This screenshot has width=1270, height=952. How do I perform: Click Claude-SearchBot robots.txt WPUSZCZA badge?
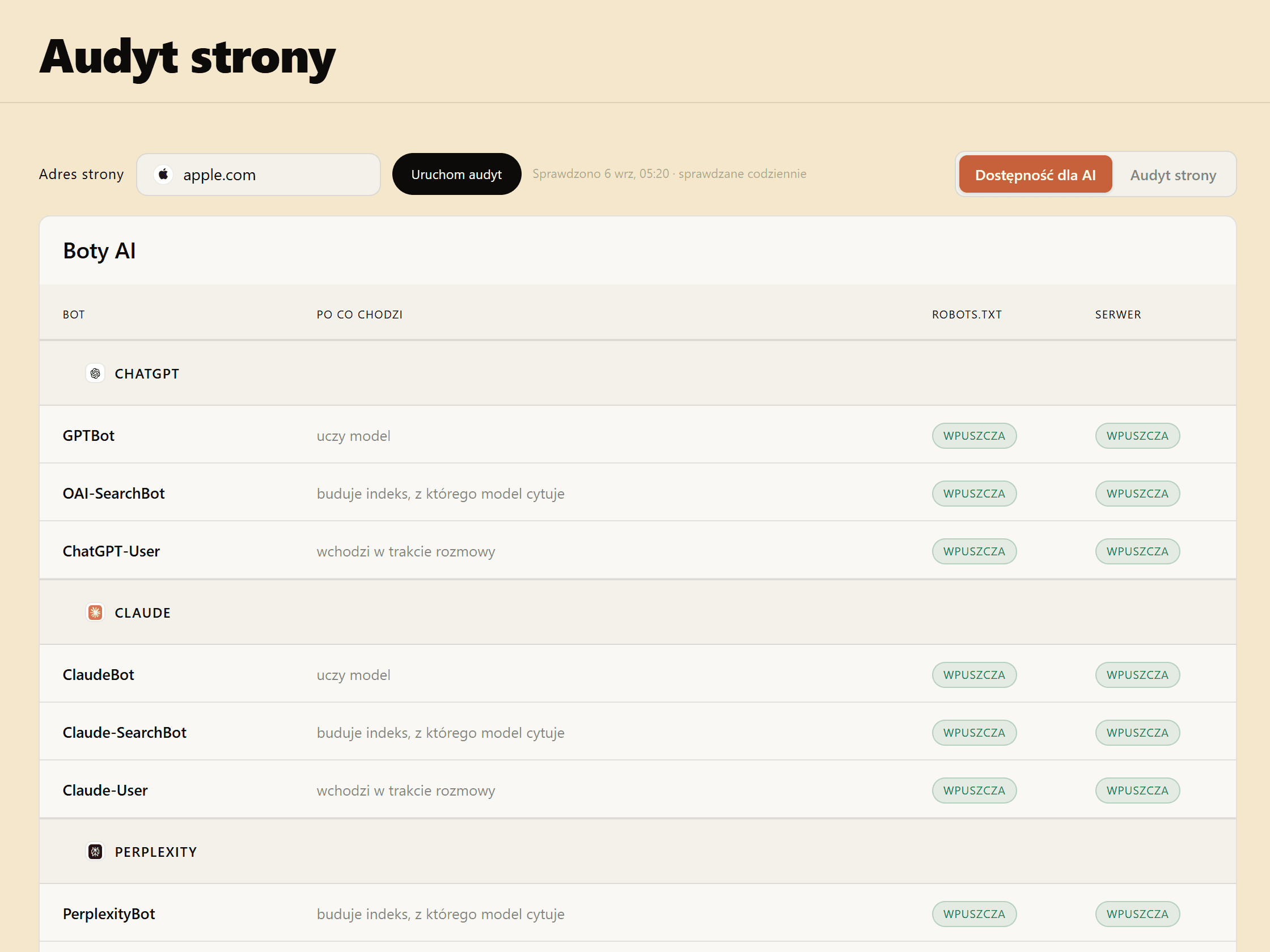click(974, 733)
